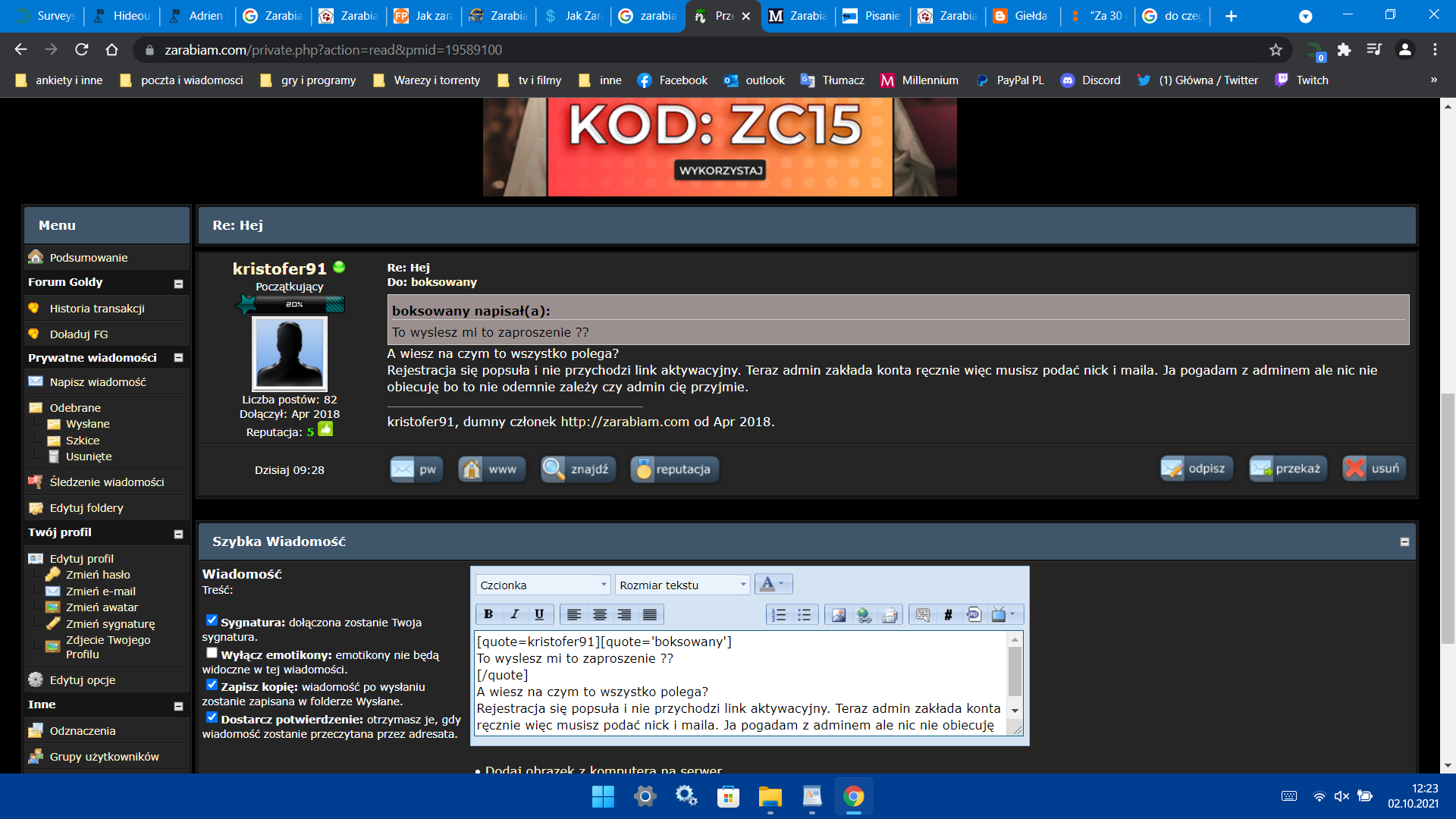Center-align text in the editor

pyautogui.click(x=599, y=614)
